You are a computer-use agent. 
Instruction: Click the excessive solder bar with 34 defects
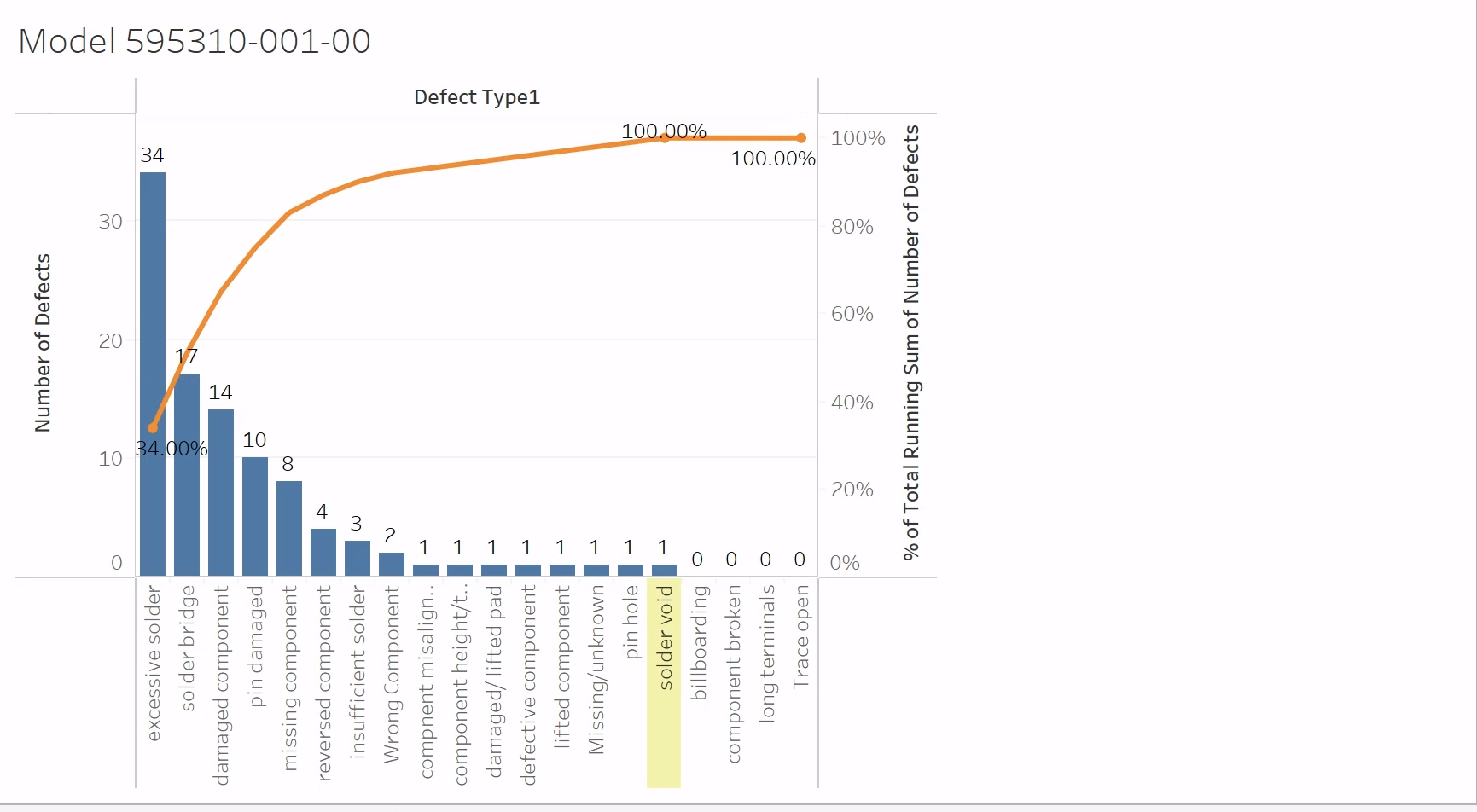153,374
